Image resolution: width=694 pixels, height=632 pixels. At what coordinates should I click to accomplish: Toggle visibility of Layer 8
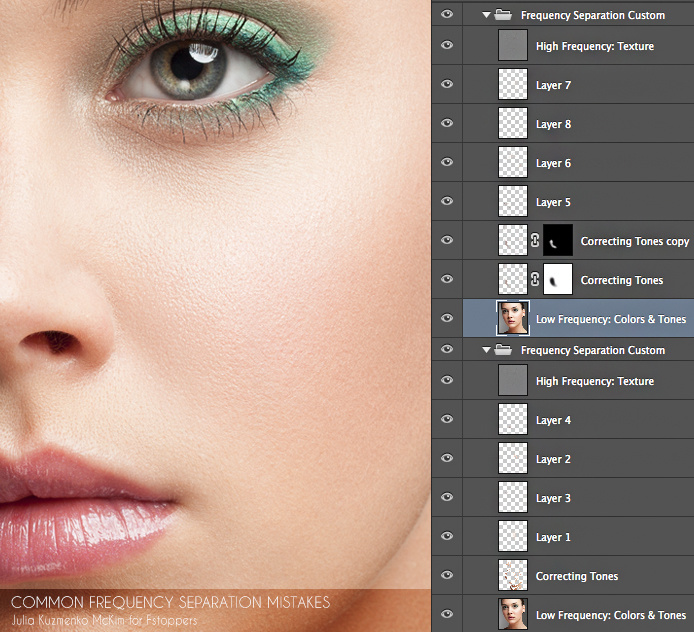(x=447, y=123)
